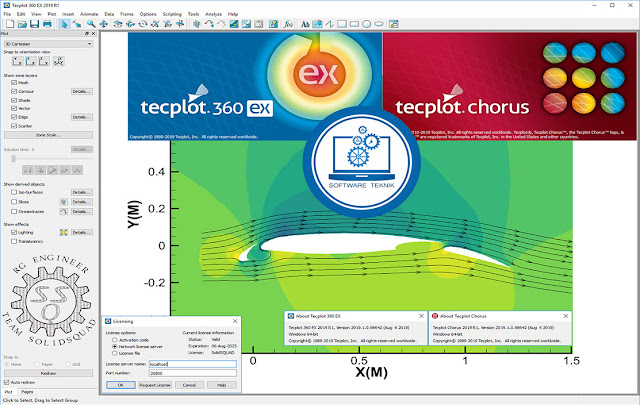Close the About Tecplot Chorus dialog
The image size is (640, 405).
pyautogui.click(x=565, y=316)
